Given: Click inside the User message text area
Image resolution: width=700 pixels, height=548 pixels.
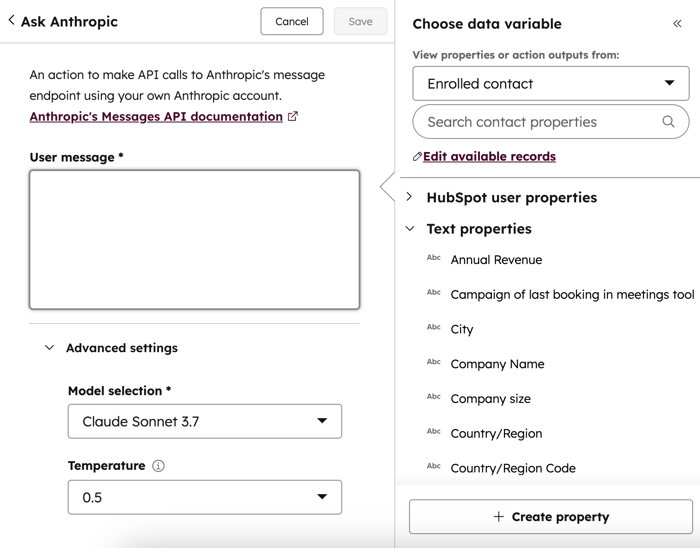Looking at the screenshot, I should [194, 240].
